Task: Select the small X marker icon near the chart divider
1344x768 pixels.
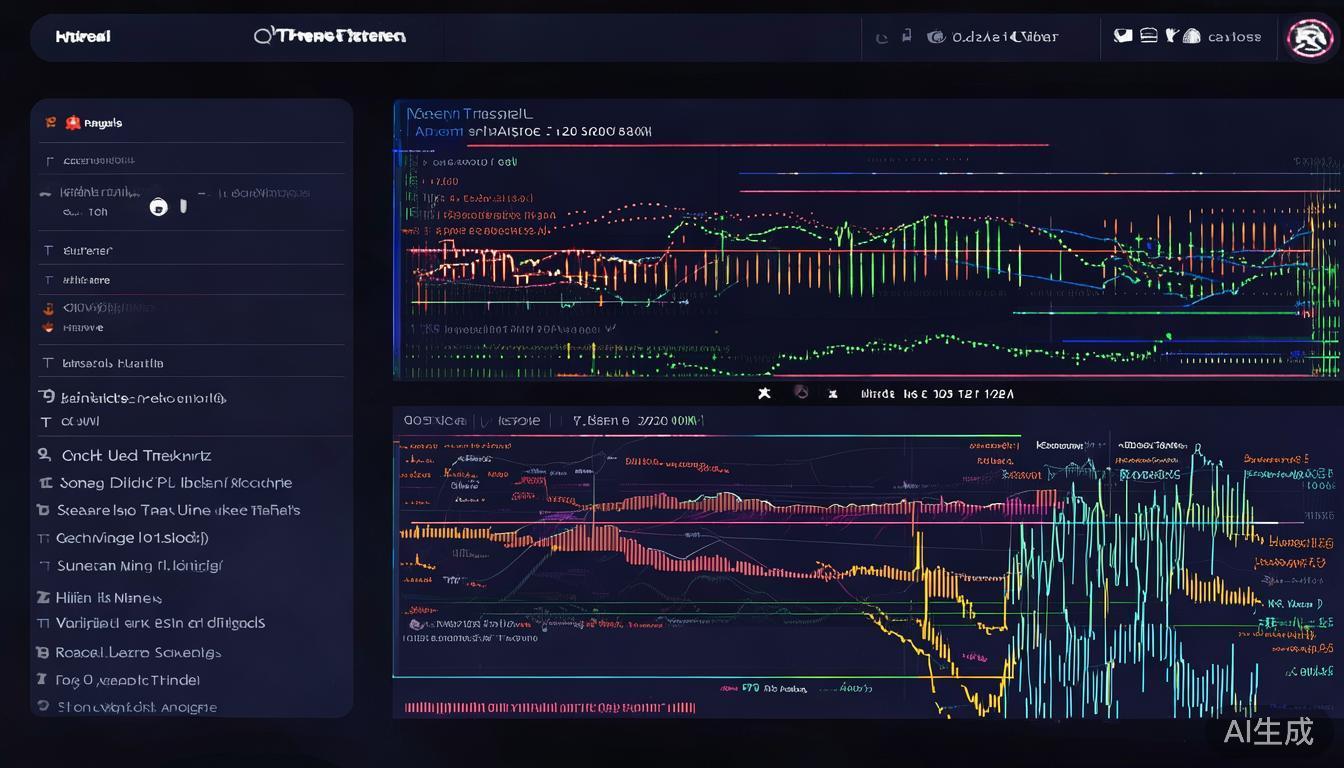Action: pyautogui.click(x=833, y=394)
